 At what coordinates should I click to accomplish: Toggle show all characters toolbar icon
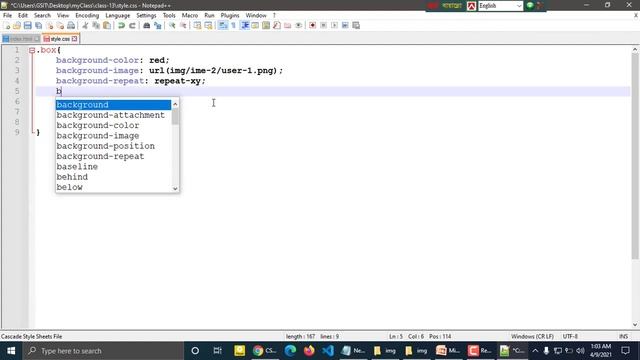click(233, 25)
